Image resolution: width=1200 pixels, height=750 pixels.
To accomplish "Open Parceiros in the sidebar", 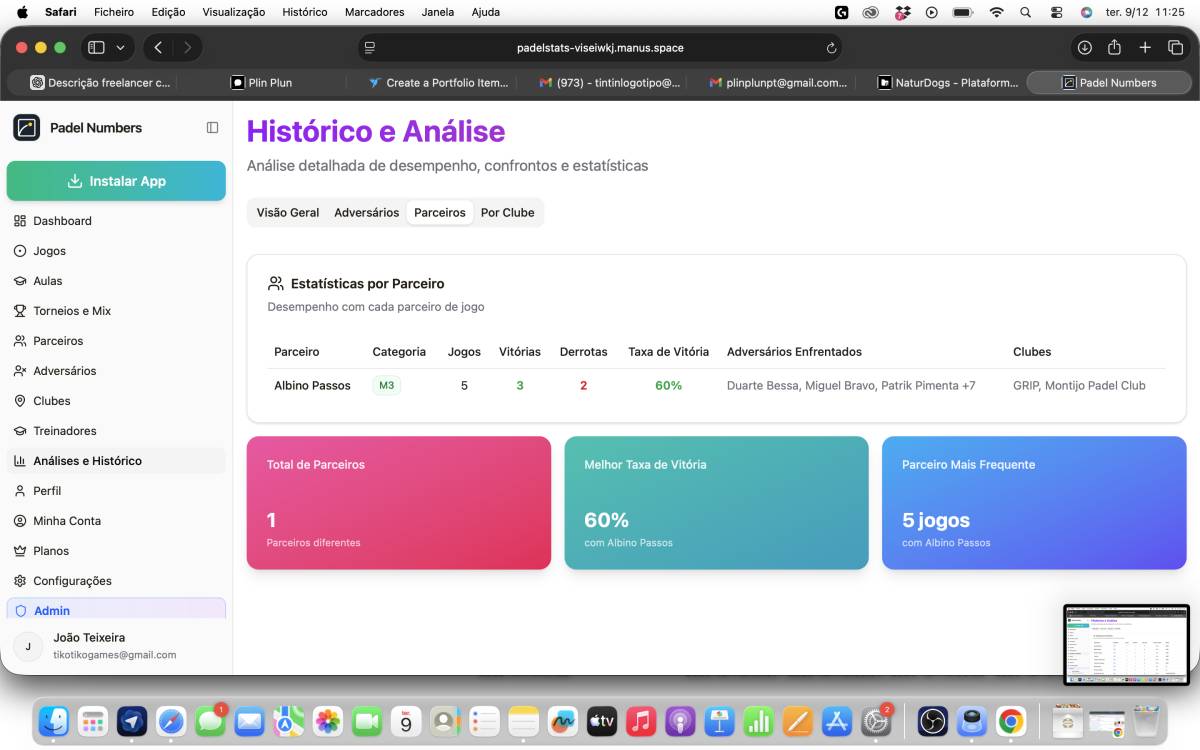I will point(116,341).
